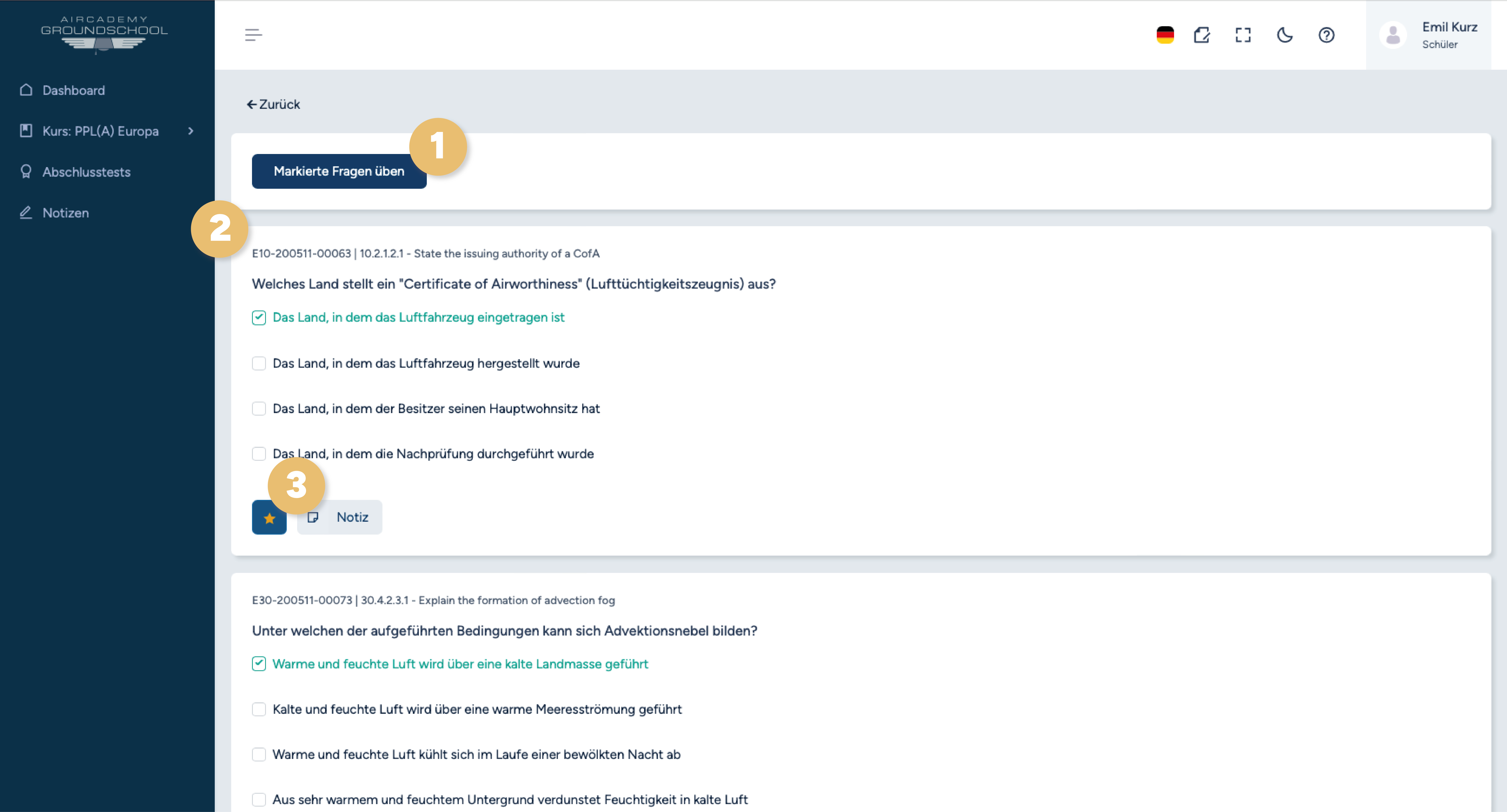Check 'Luftfahrzeug hergestellt wurde' answer box
1507x812 pixels.
(x=259, y=363)
